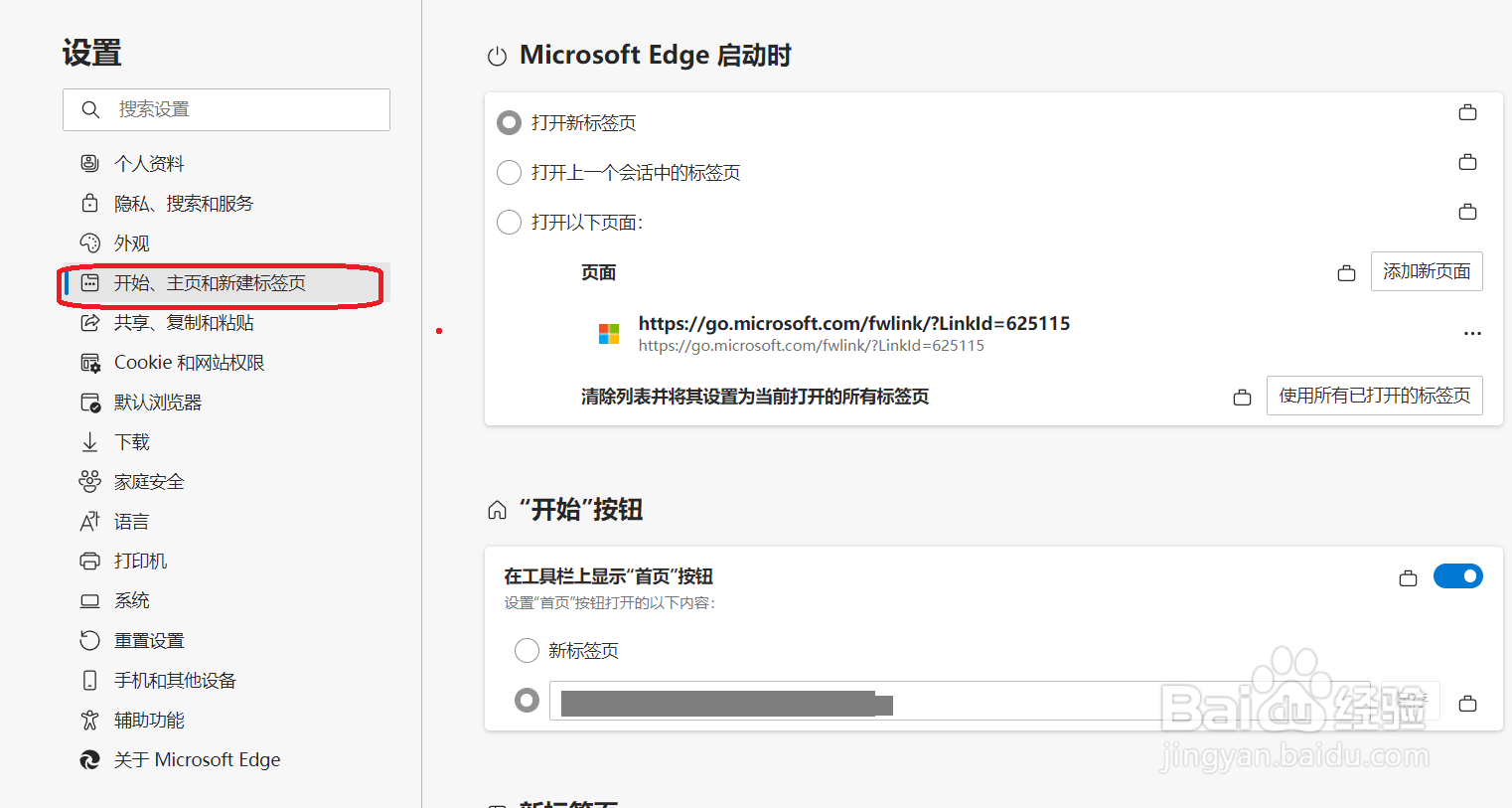Click the briefcase icon next to 添加新页面
Screen dimensions: 1512x808
point(1346,273)
